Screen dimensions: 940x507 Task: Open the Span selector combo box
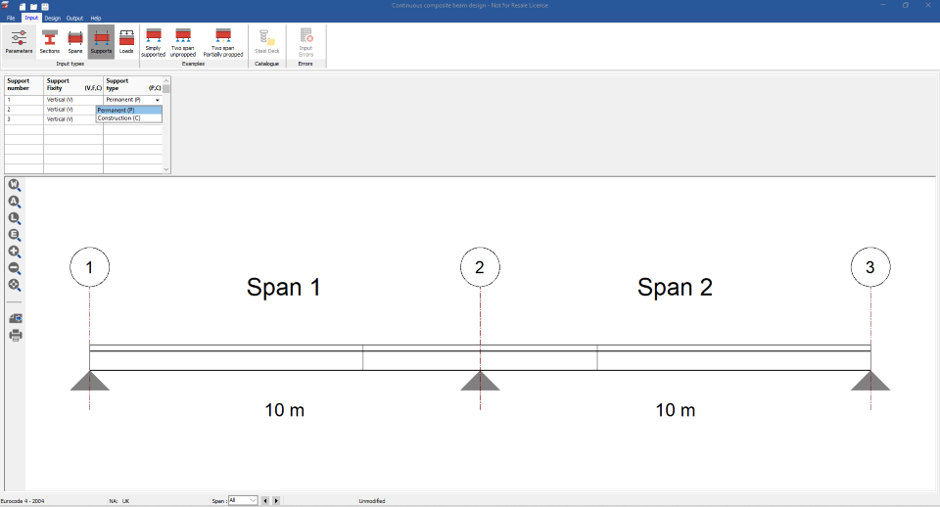click(x=243, y=500)
